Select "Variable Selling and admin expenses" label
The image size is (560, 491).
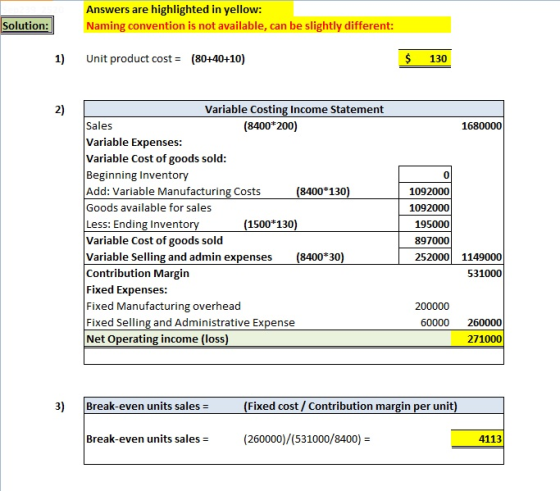179,257
